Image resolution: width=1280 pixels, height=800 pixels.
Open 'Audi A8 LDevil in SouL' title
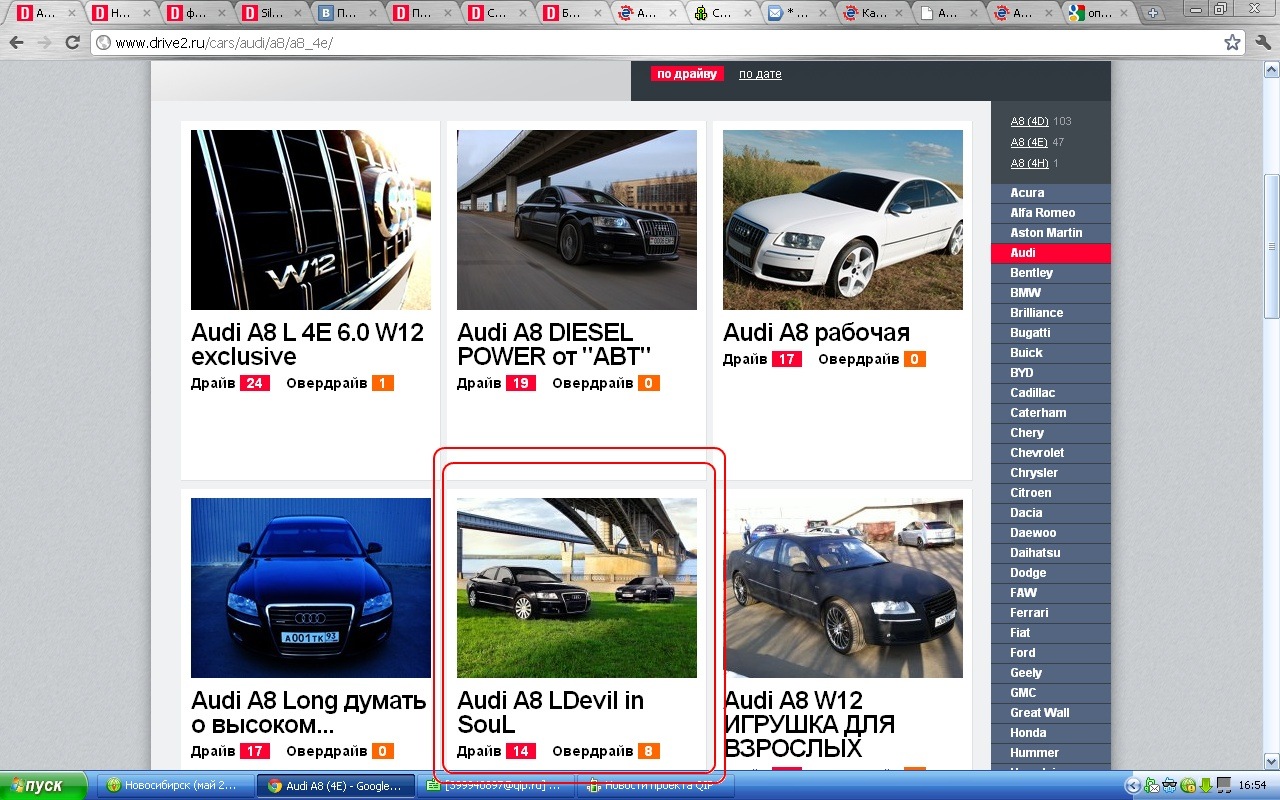(x=550, y=712)
